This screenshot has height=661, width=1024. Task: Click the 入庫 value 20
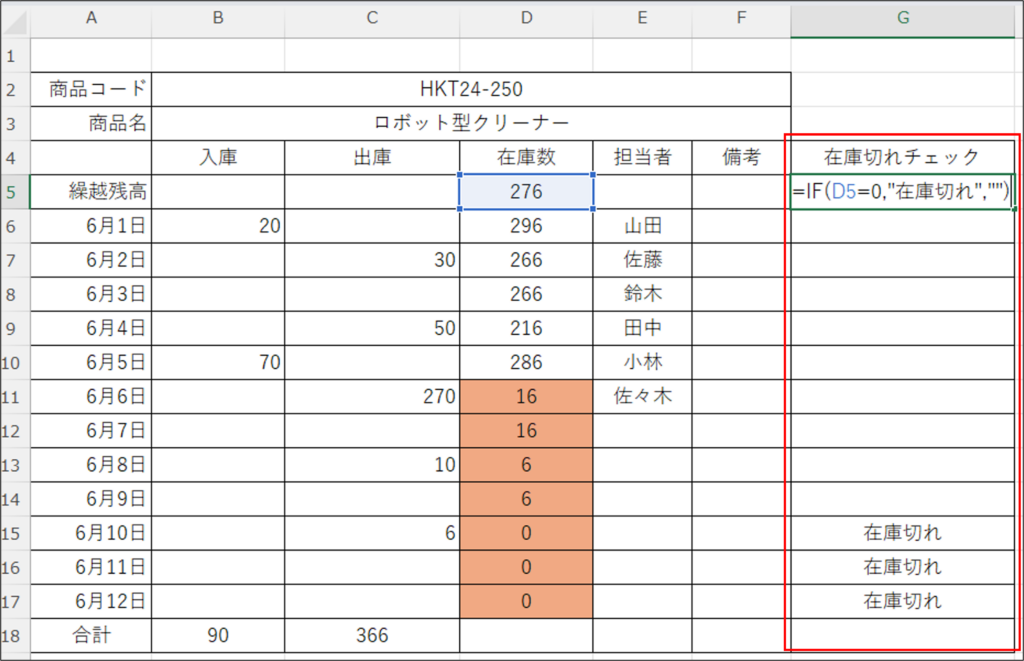click(218, 226)
